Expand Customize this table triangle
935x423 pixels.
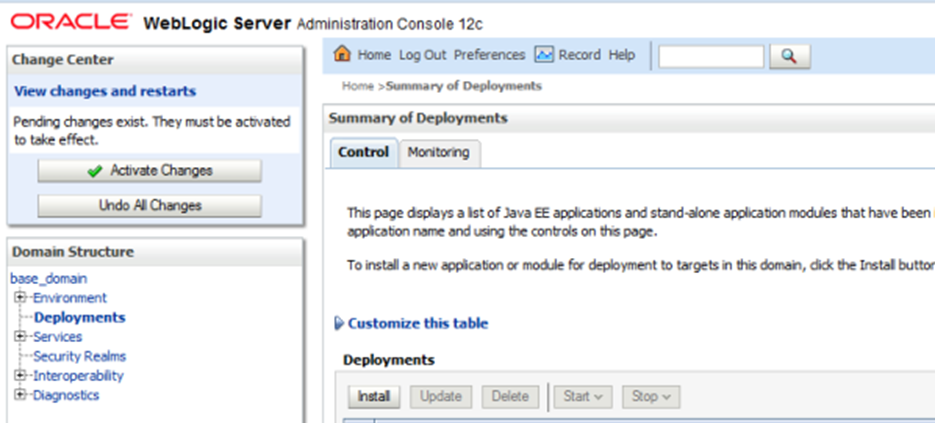pyautogui.click(x=339, y=323)
